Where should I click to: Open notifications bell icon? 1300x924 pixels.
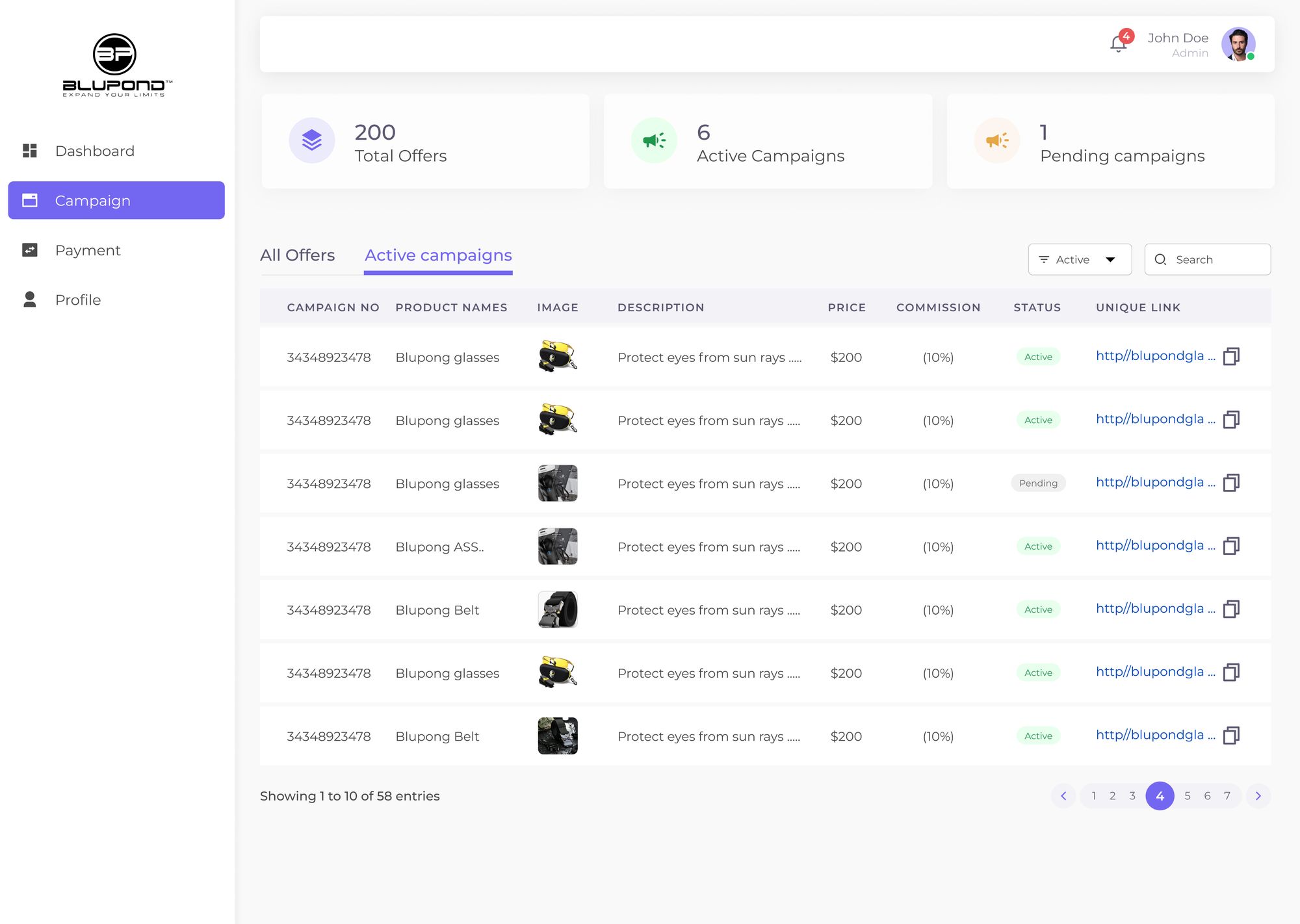(1118, 44)
